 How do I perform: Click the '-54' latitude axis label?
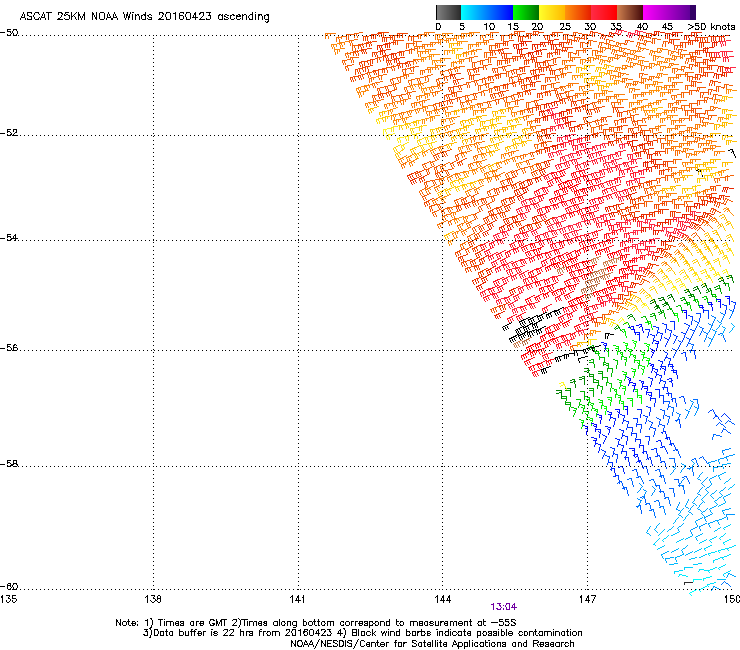point(9,238)
